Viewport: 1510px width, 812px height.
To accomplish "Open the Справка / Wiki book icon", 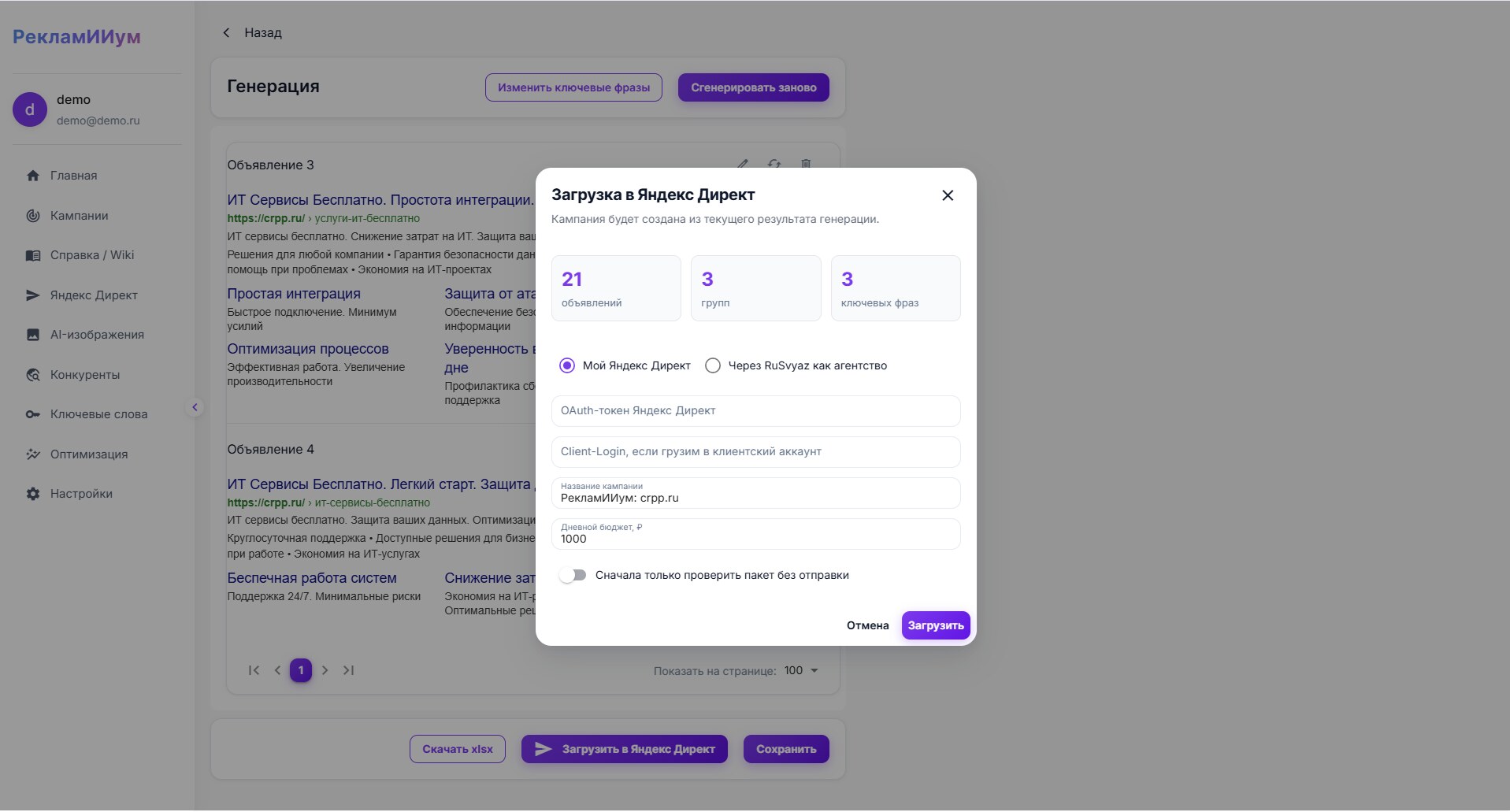I will [x=33, y=255].
